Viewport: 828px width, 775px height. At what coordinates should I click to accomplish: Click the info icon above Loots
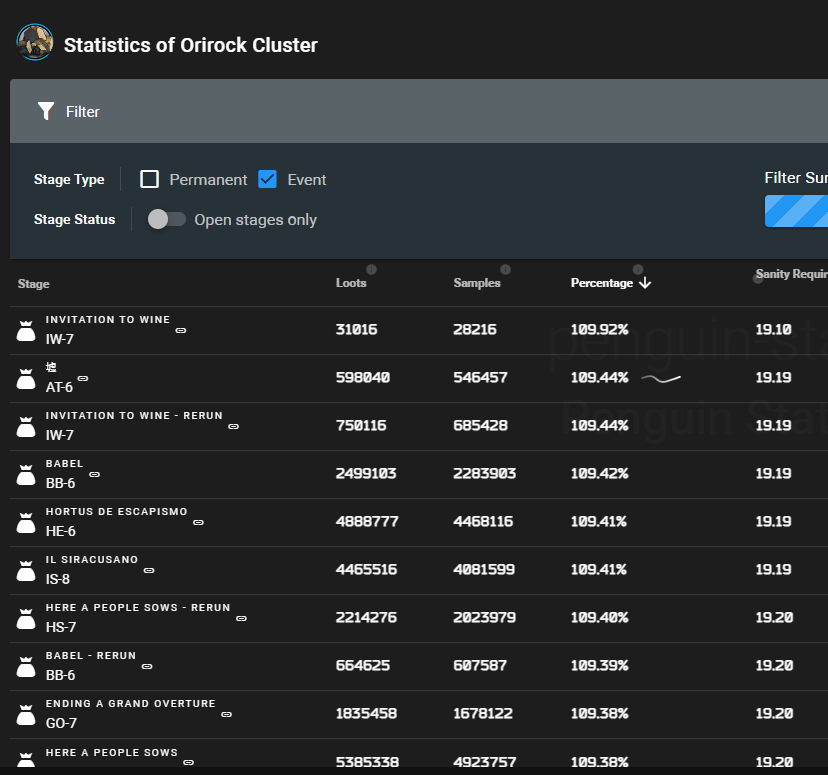372,269
